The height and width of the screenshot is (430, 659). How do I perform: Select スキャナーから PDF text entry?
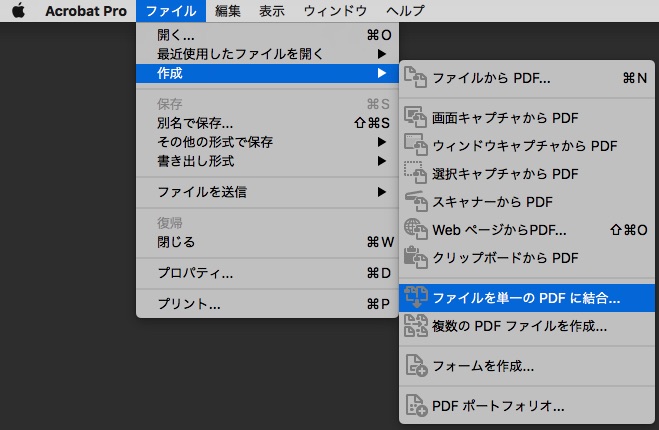[x=492, y=202]
